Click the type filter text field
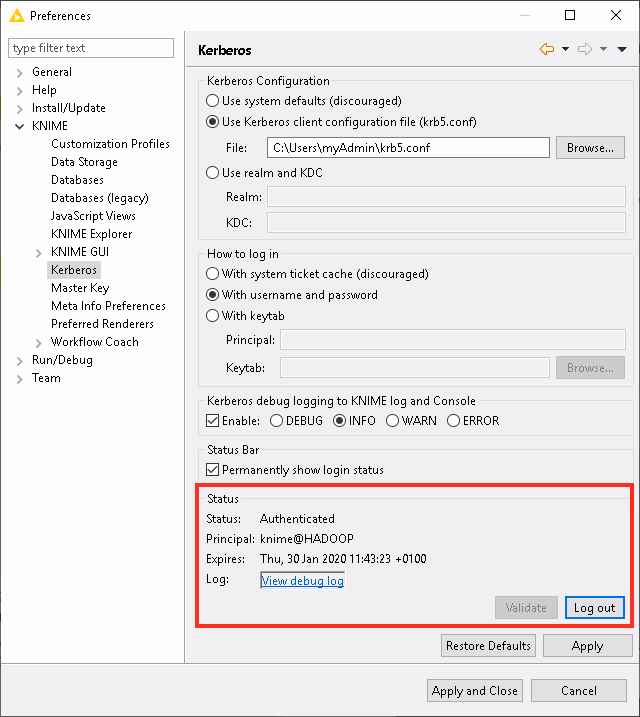Image resolution: width=640 pixels, height=717 pixels. point(91,48)
